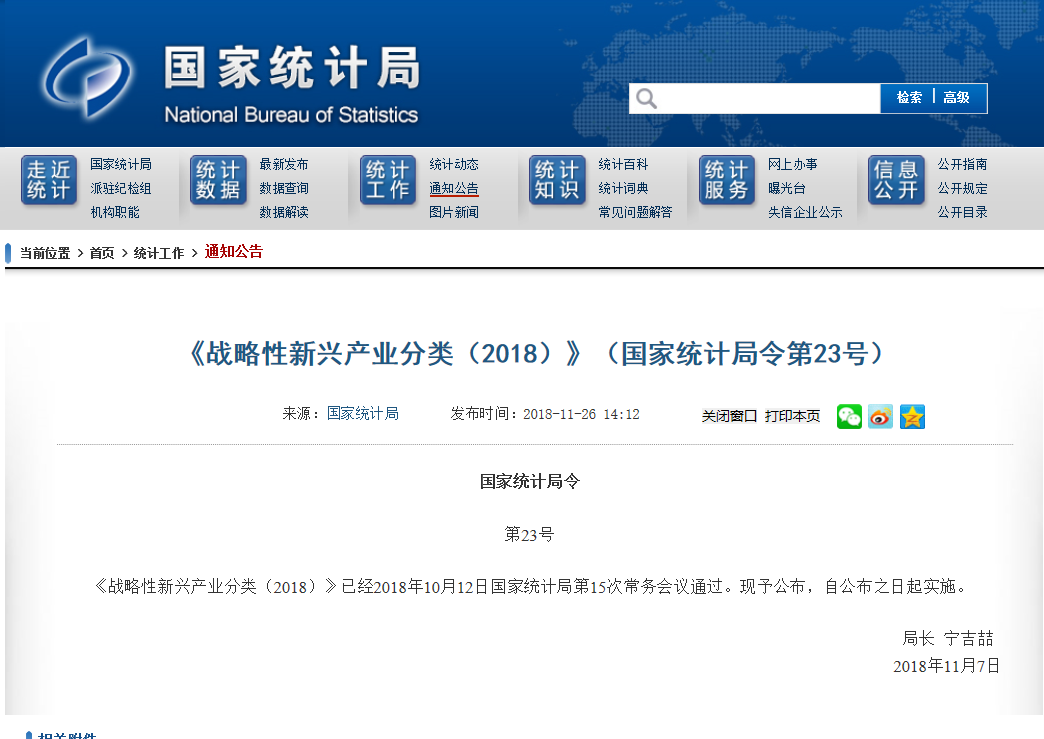Open the 统计服务 section icon
This screenshot has height=739, width=1044.
click(727, 181)
